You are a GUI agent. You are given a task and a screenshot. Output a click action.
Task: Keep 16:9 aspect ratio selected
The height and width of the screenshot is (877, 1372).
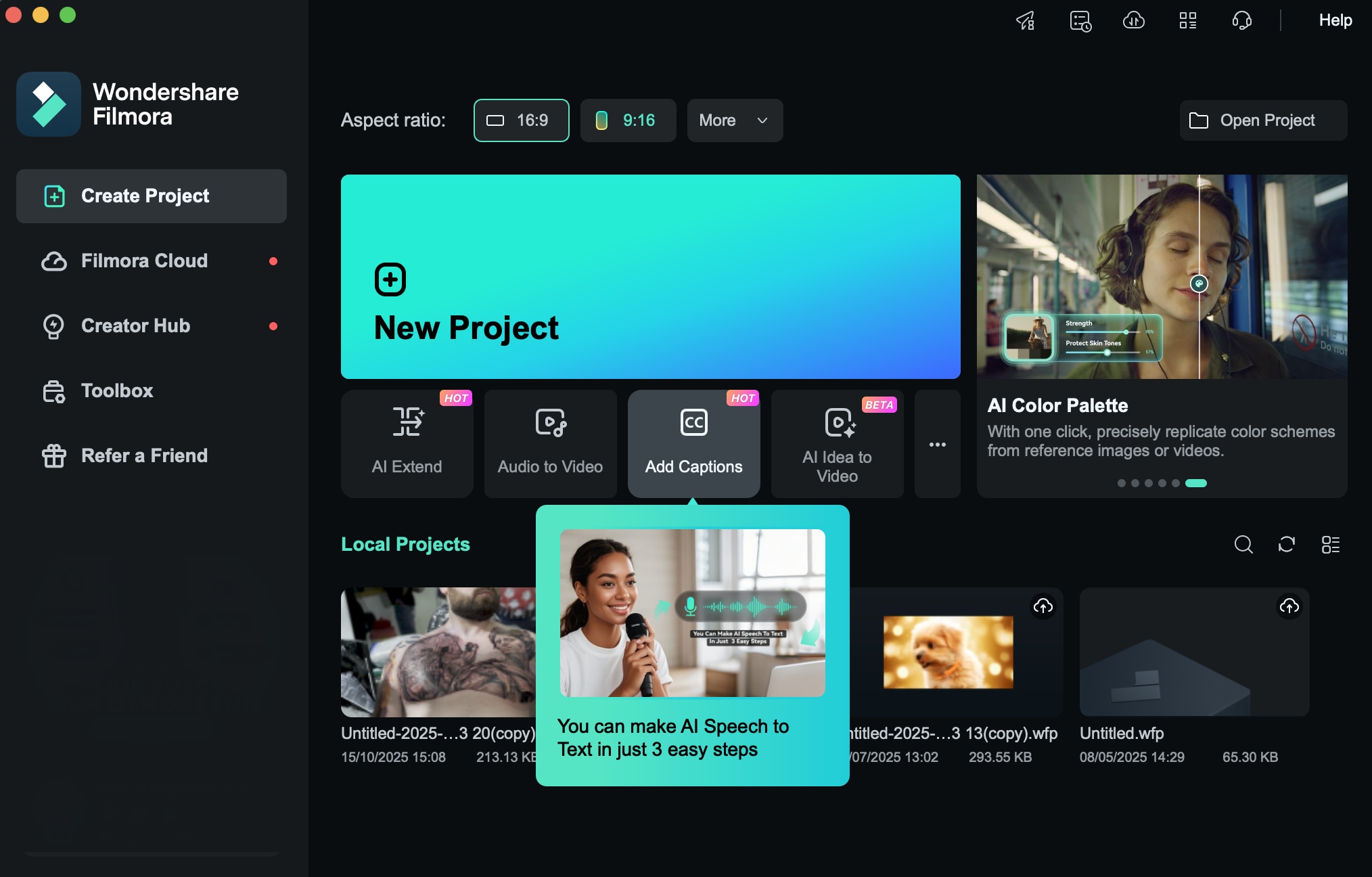click(521, 120)
